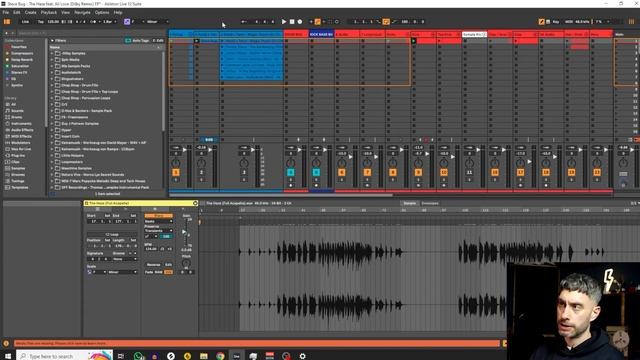The image size is (640, 360).
Task: Open the Preserve Transients dropdown
Action: point(158,231)
